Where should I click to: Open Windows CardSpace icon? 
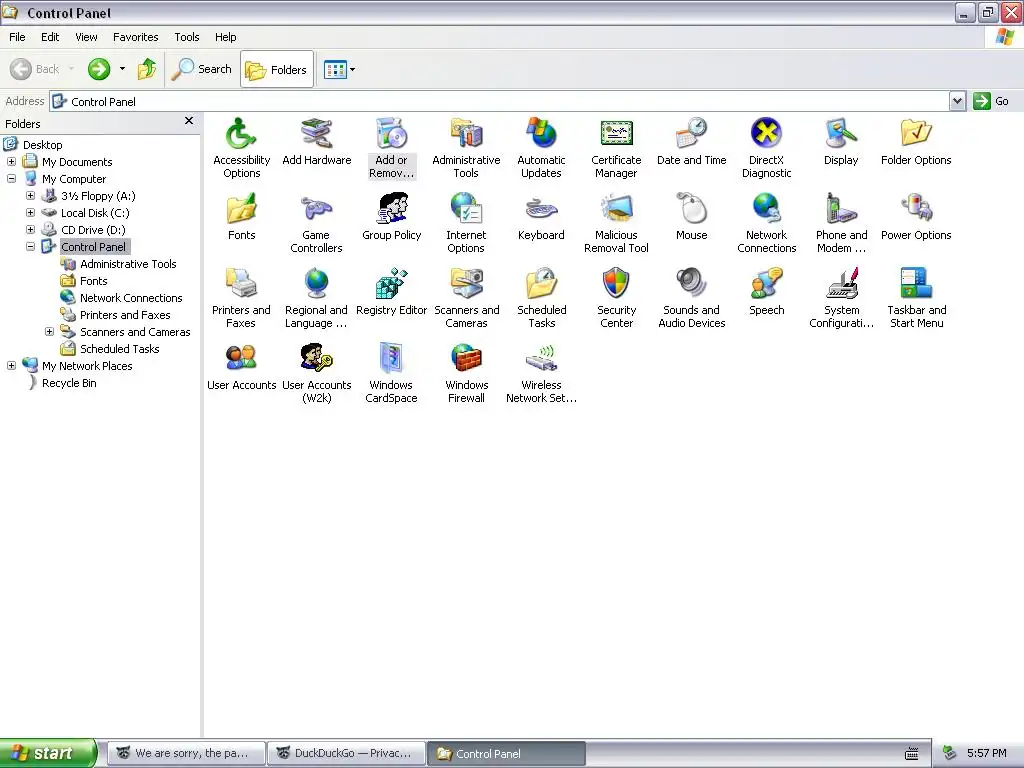coord(391,374)
